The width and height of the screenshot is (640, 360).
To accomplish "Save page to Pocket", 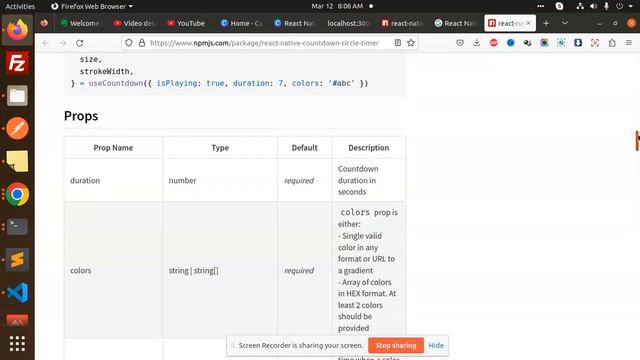I will [x=460, y=43].
